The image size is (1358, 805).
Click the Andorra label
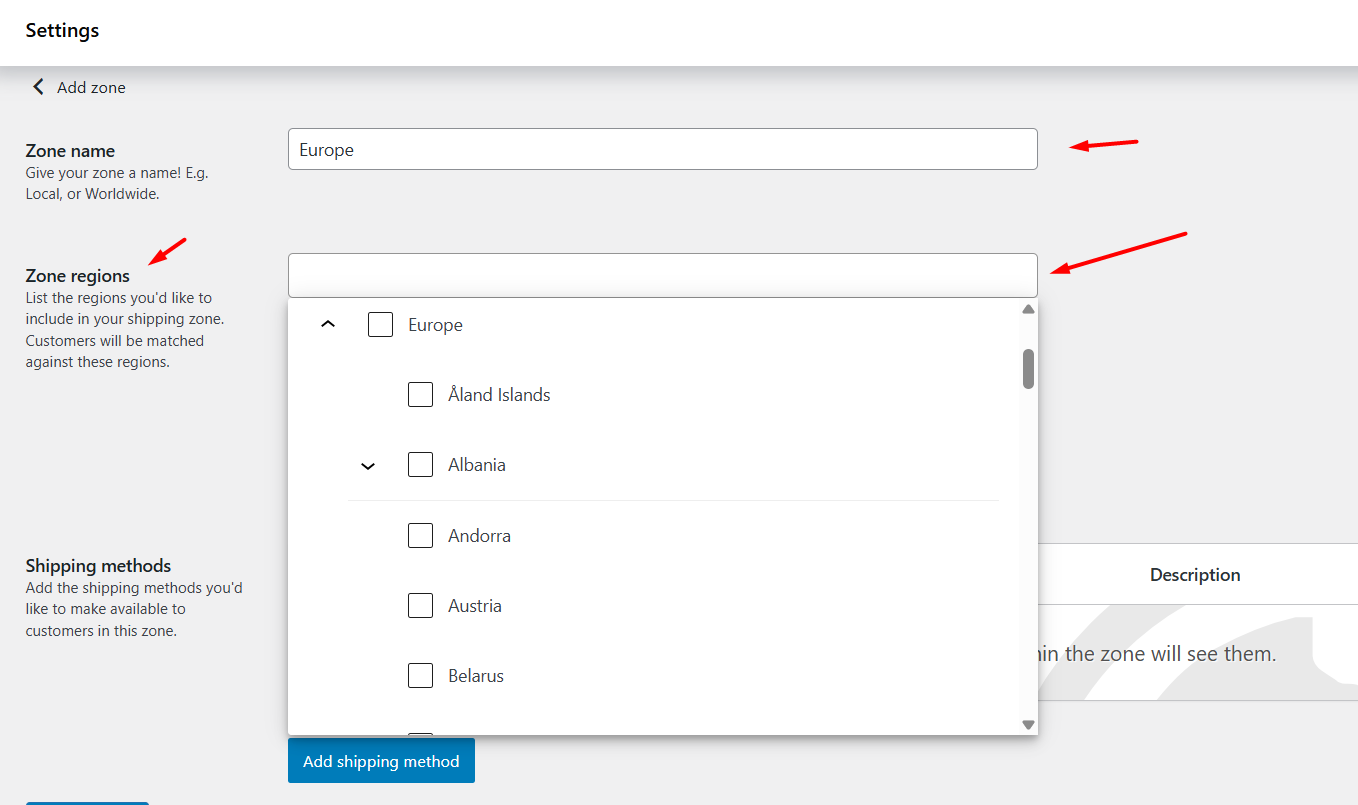[x=479, y=536]
